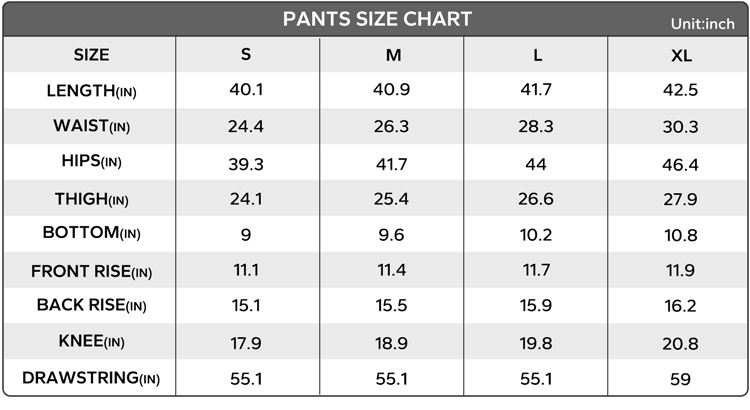750x410 pixels.
Task: Select the L size column header
Action: point(538,55)
